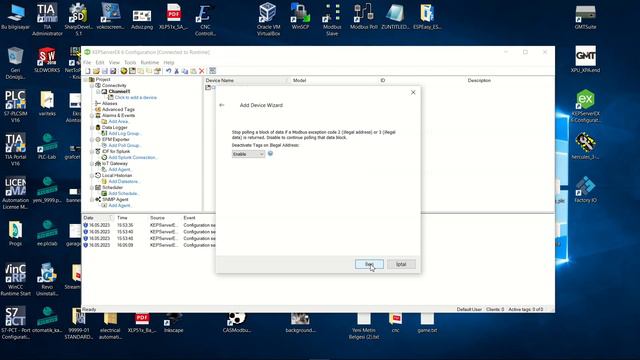Click the New Project toolbar icon
This screenshot has height=360, width=640.
[x=88, y=71]
